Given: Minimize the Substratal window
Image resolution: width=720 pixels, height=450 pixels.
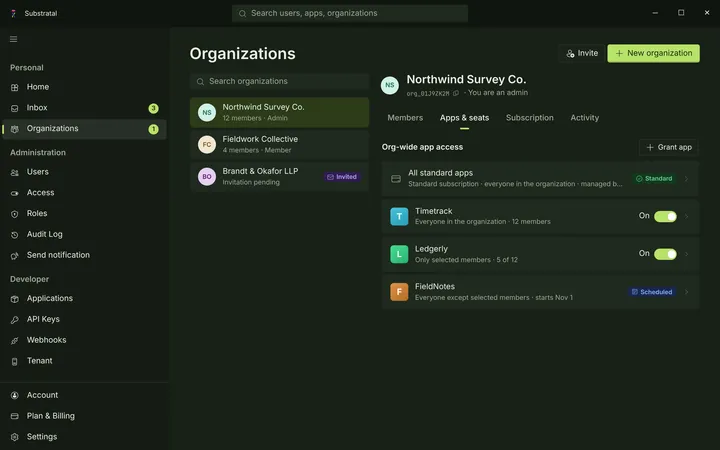Looking at the screenshot, I should 655,13.
